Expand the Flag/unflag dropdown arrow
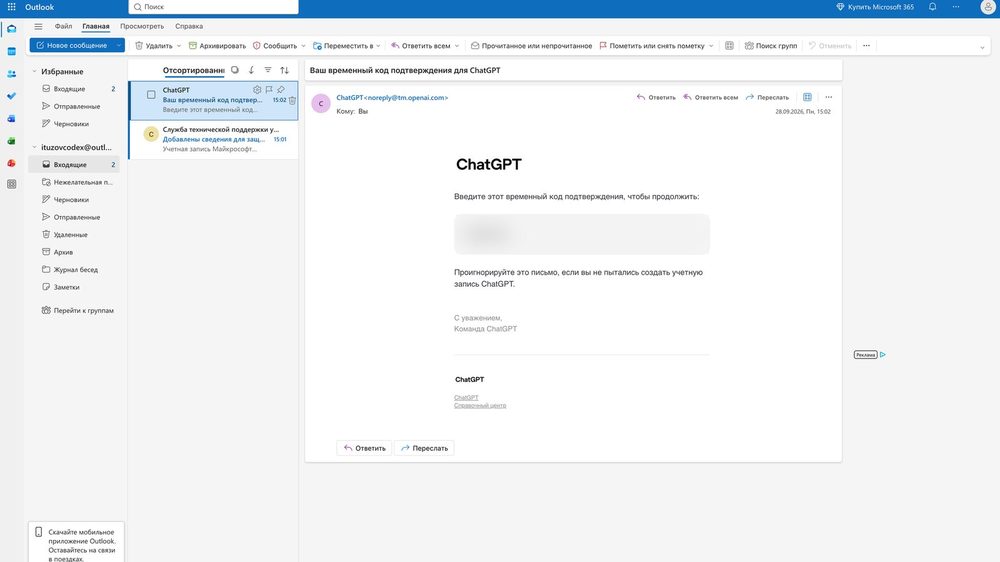 pos(711,46)
